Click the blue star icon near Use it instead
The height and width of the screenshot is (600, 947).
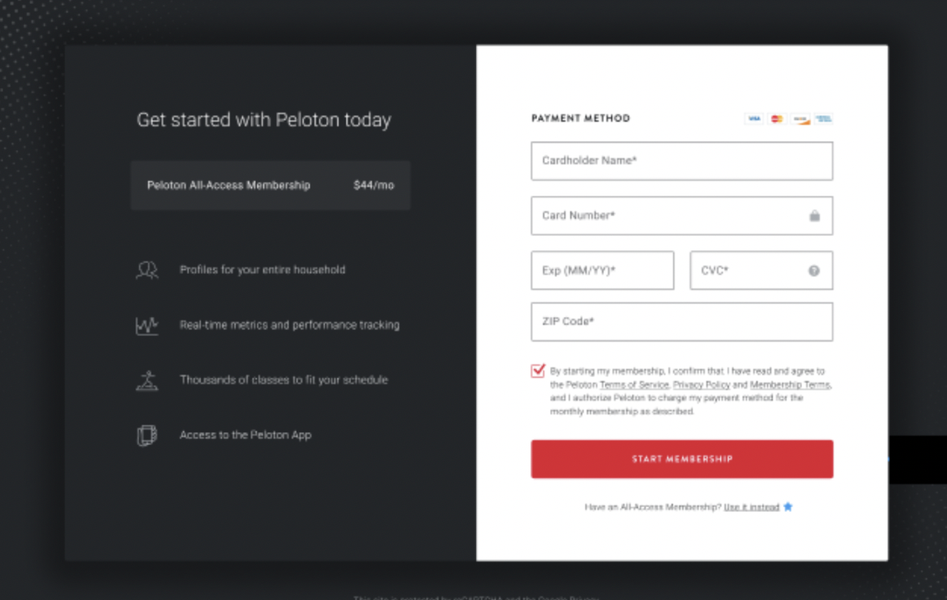788,507
